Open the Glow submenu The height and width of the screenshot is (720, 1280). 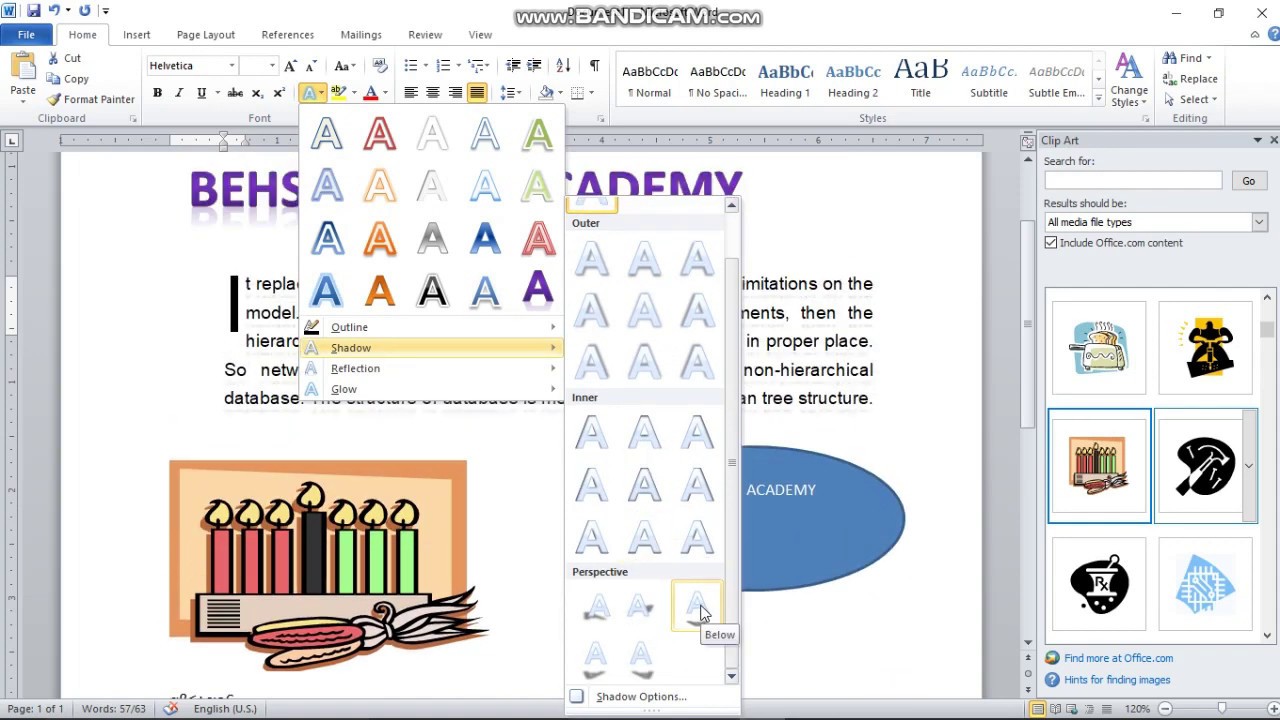click(x=432, y=389)
